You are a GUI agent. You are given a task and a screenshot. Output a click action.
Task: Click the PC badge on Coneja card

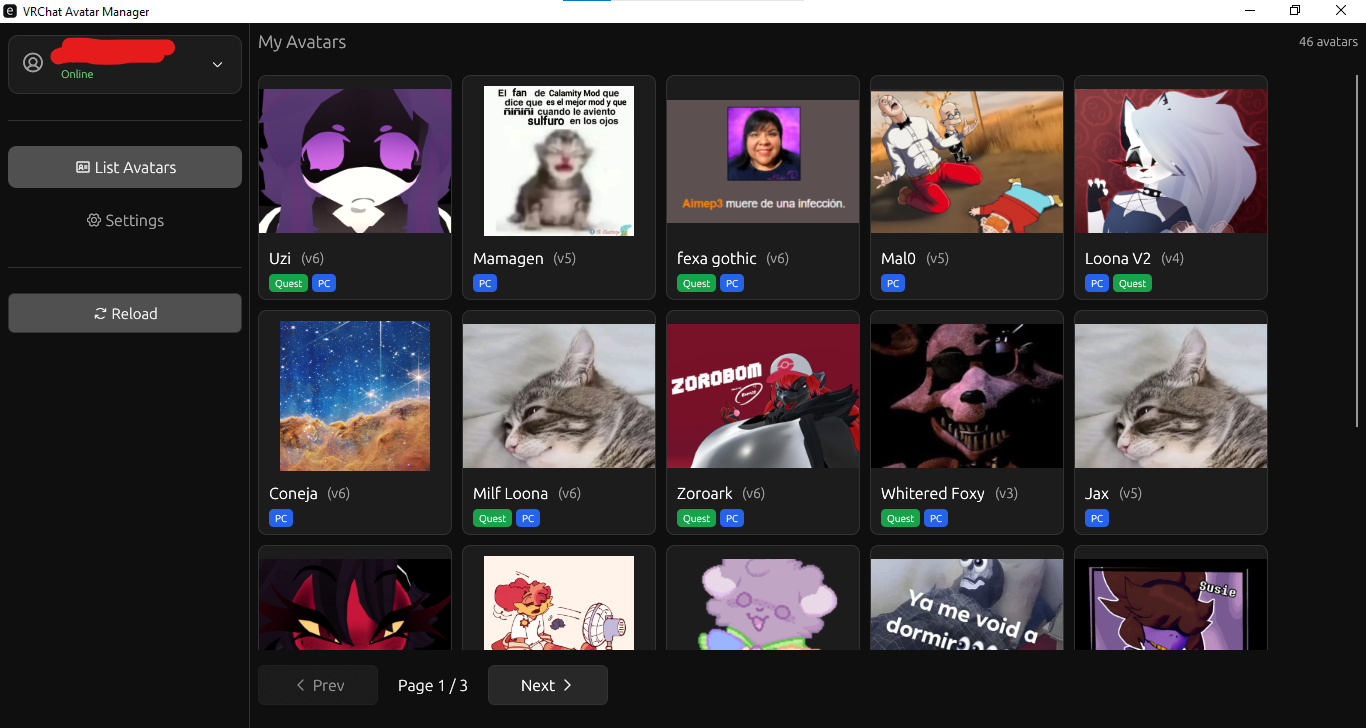[281, 518]
